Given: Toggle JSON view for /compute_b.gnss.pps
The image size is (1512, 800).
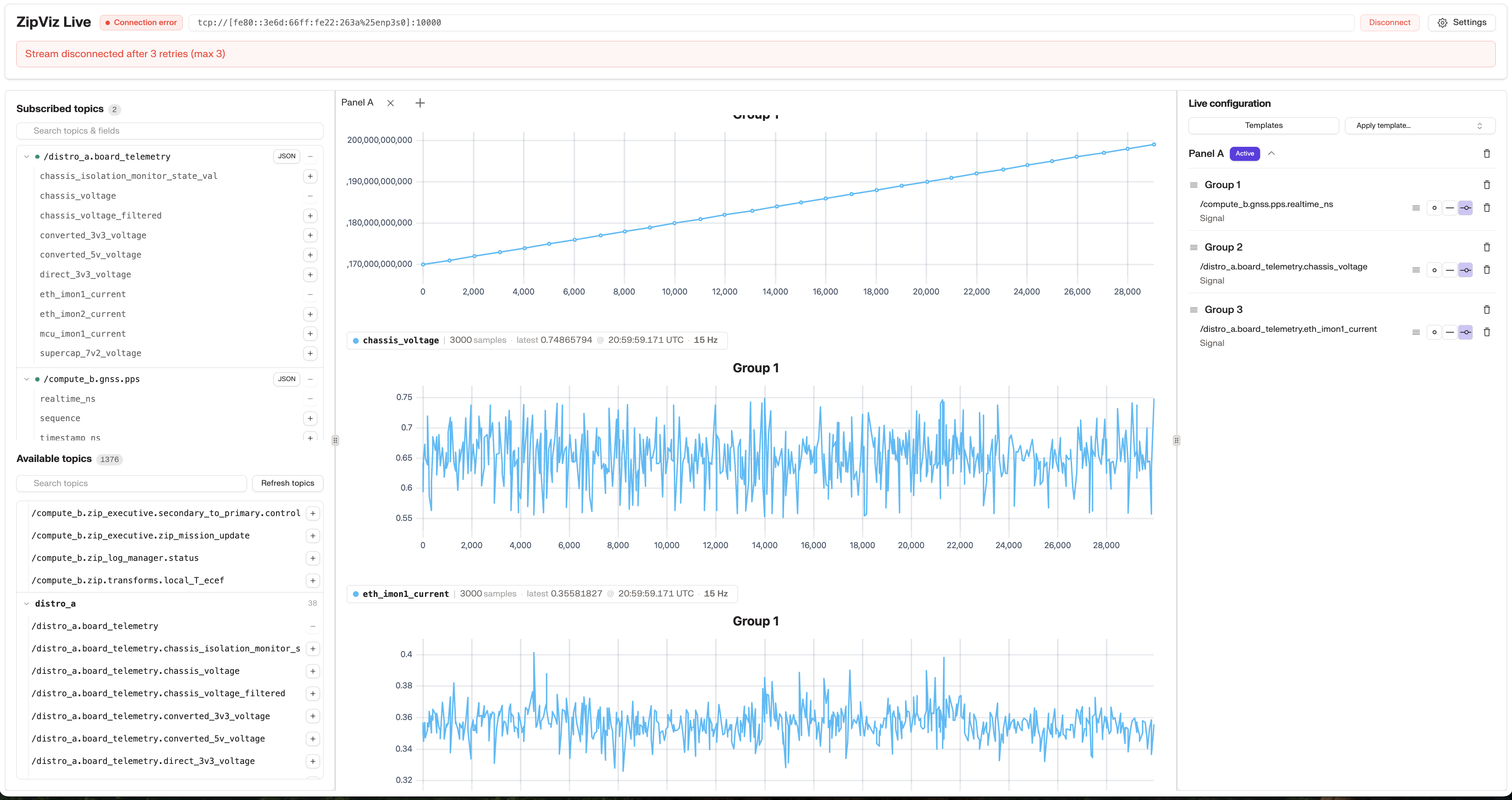Looking at the screenshot, I should pyautogui.click(x=287, y=379).
